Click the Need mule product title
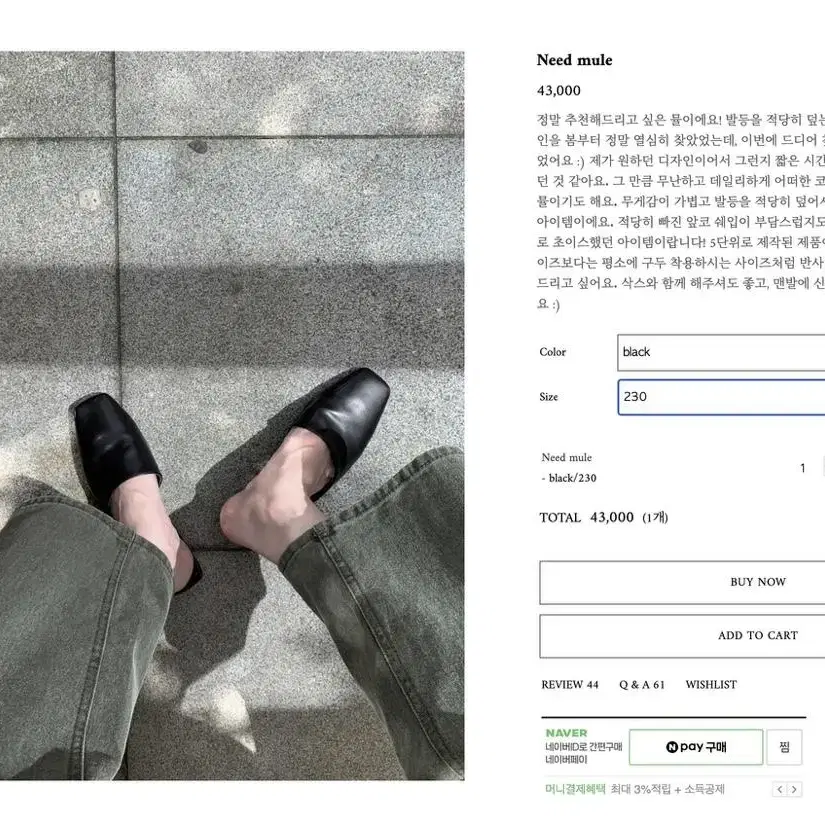Viewport: 825px width, 825px height. 575,60
